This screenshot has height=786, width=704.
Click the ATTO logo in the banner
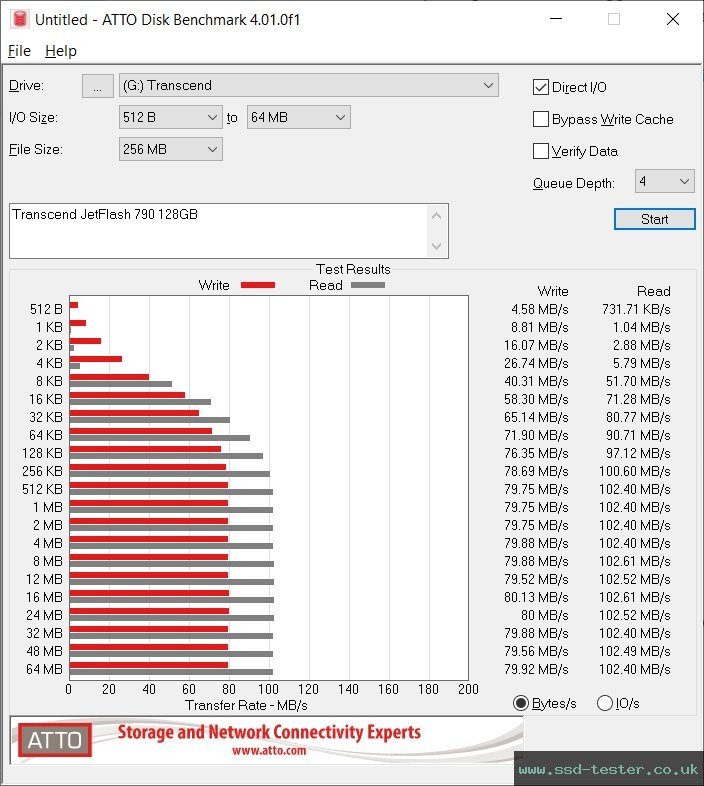55,740
